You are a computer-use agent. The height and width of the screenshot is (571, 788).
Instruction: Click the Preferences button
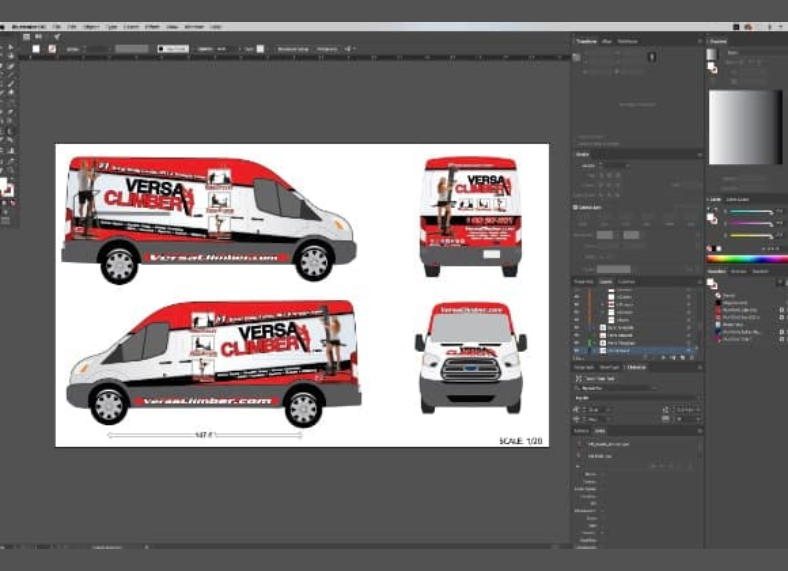(x=327, y=49)
